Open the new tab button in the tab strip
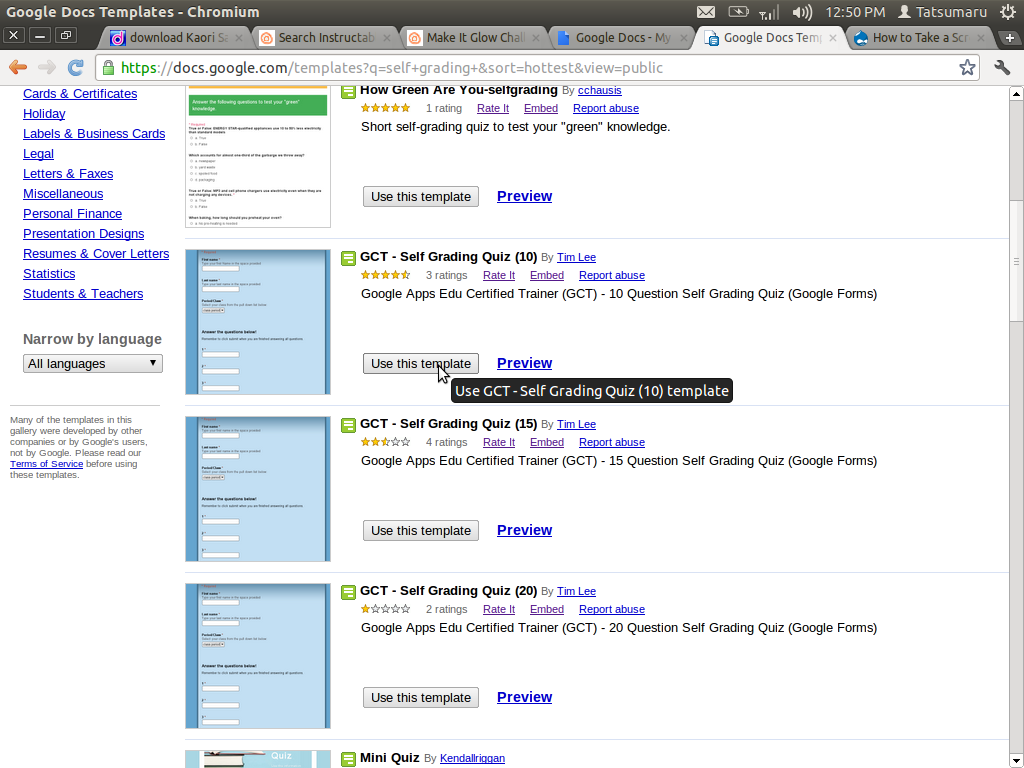The height and width of the screenshot is (768, 1024). 1010,38
